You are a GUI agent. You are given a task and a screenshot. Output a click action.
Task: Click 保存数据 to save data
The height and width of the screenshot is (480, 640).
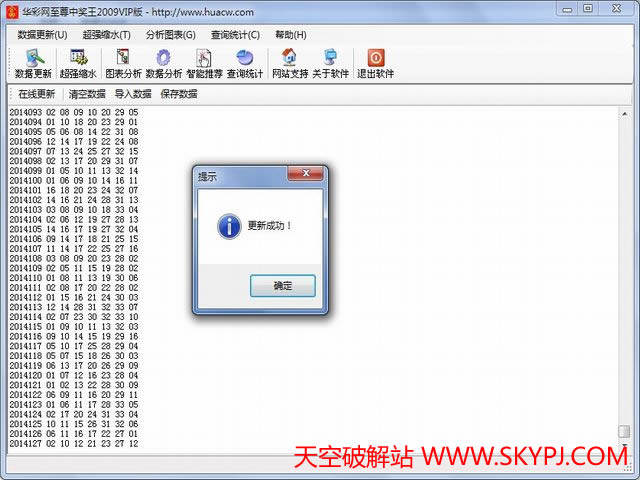click(x=179, y=94)
